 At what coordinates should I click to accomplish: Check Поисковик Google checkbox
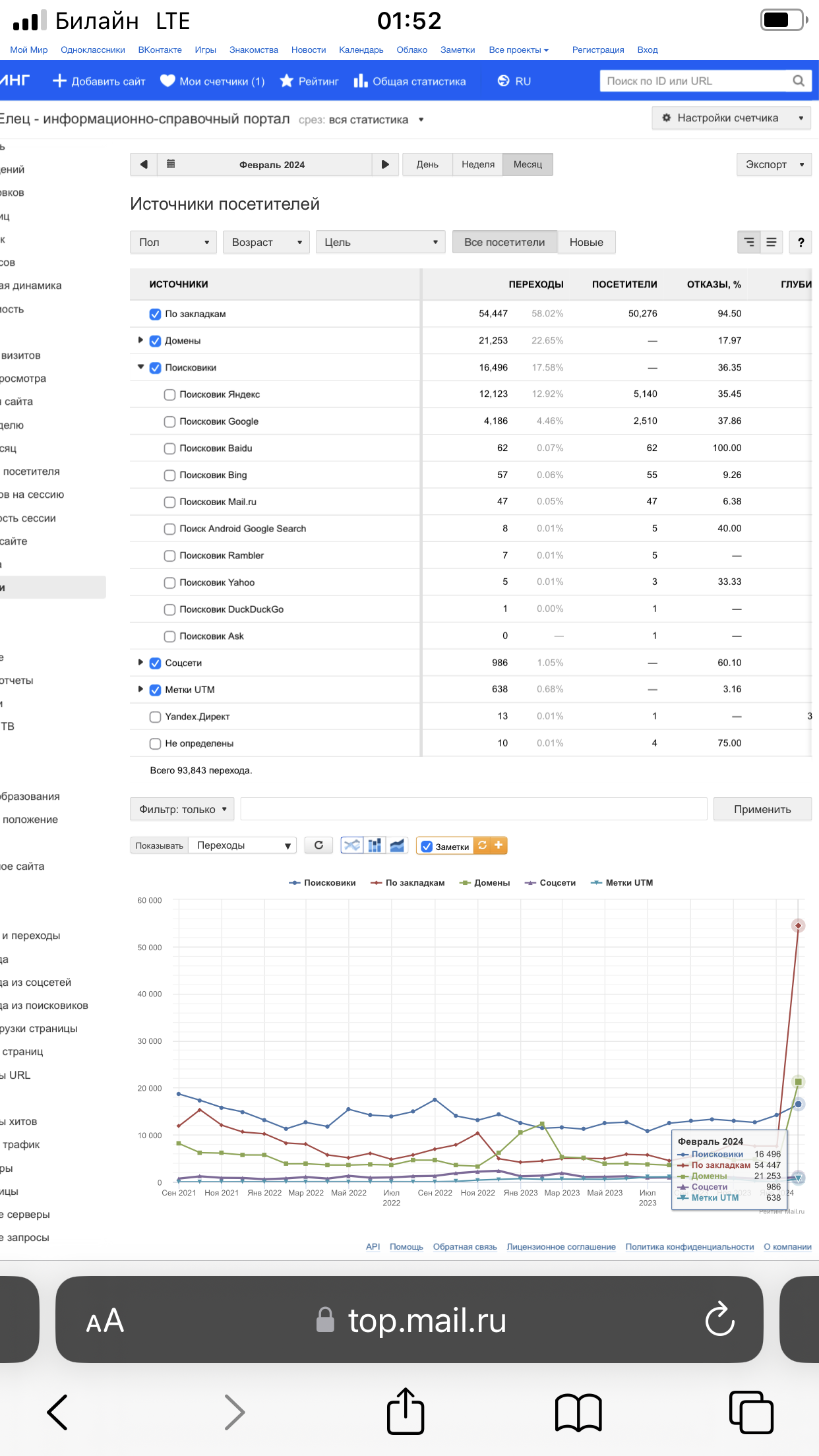pyautogui.click(x=169, y=421)
